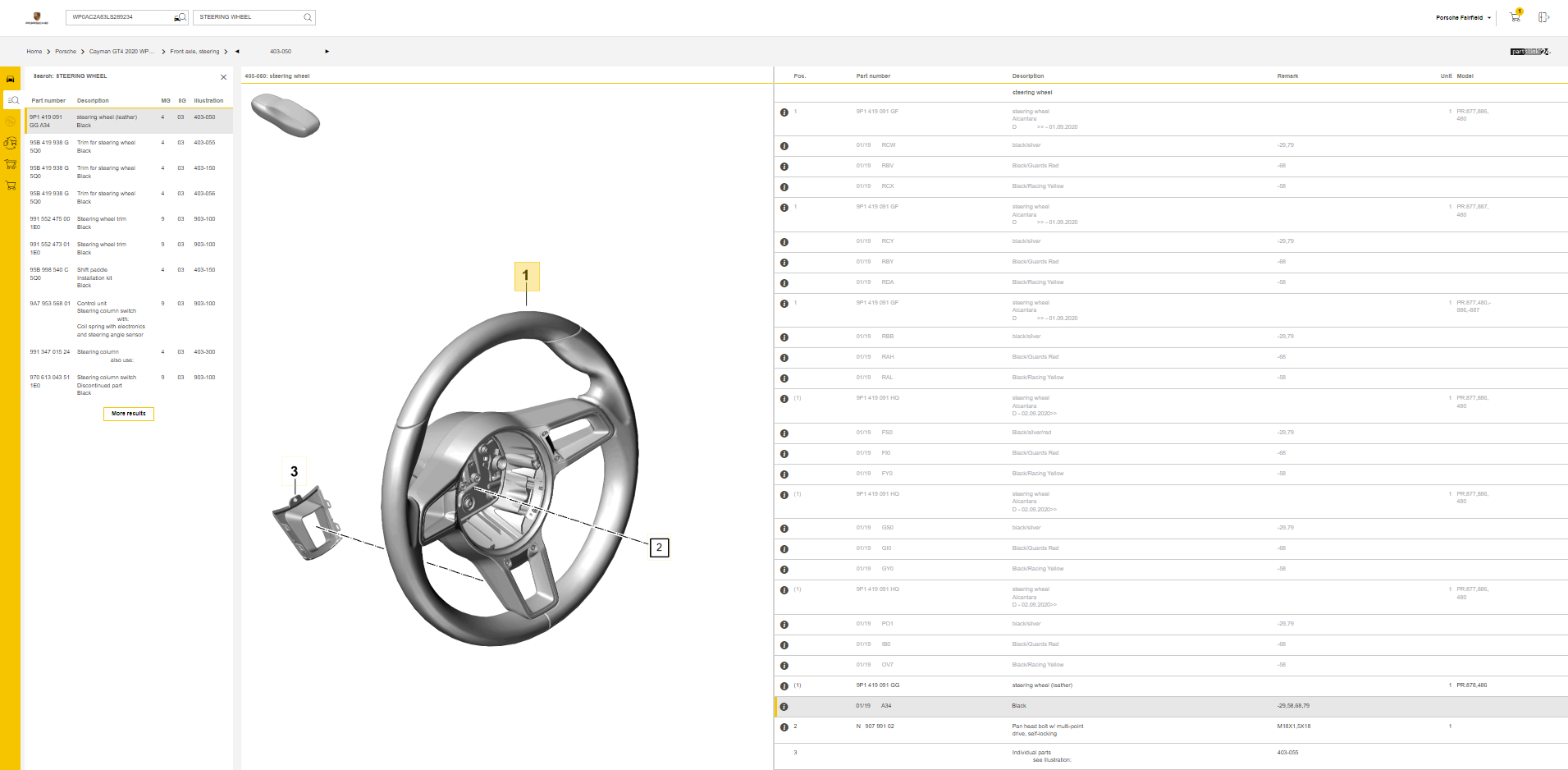The image size is (1568, 770).
Task: Click the Porsche crest logo
Action: tap(36, 17)
